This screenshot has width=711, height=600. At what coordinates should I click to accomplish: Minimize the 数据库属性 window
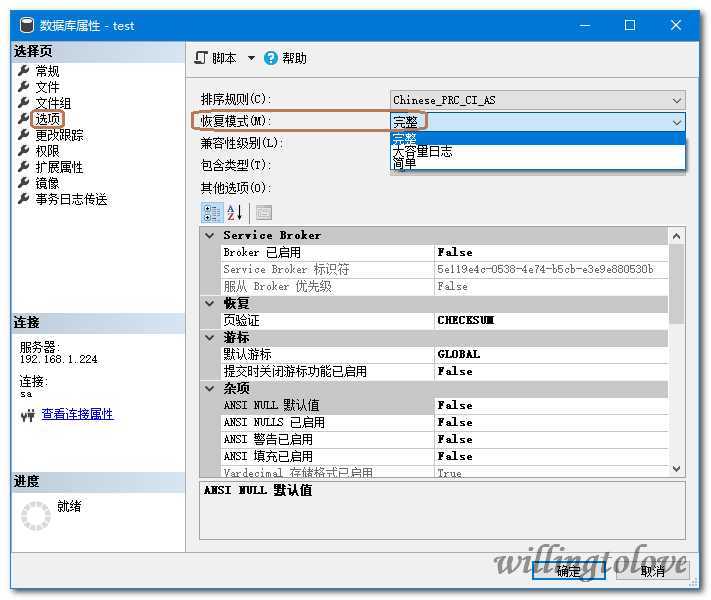[x=585, y=25]
